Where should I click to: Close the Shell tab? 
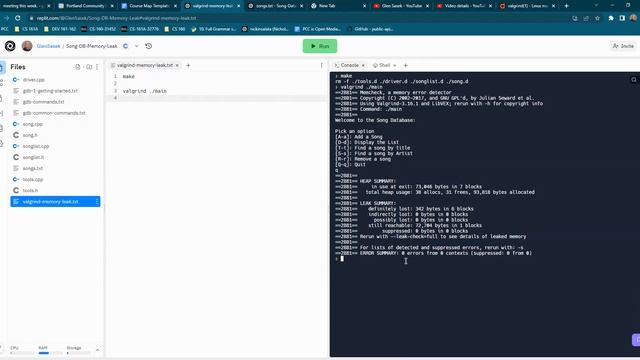point(395,65)
